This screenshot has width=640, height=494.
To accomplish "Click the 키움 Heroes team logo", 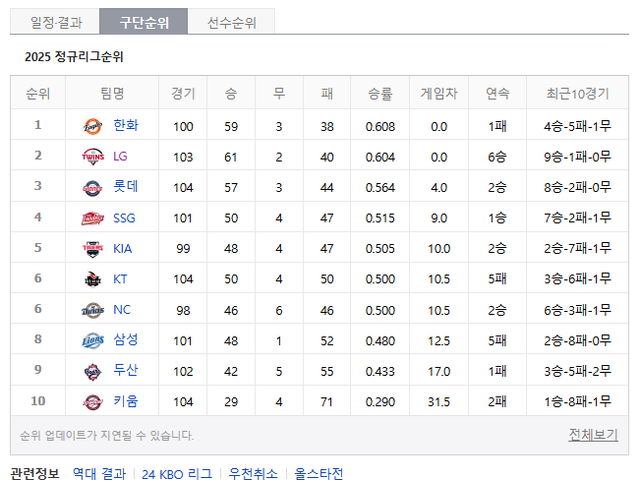I will point(92,402).
